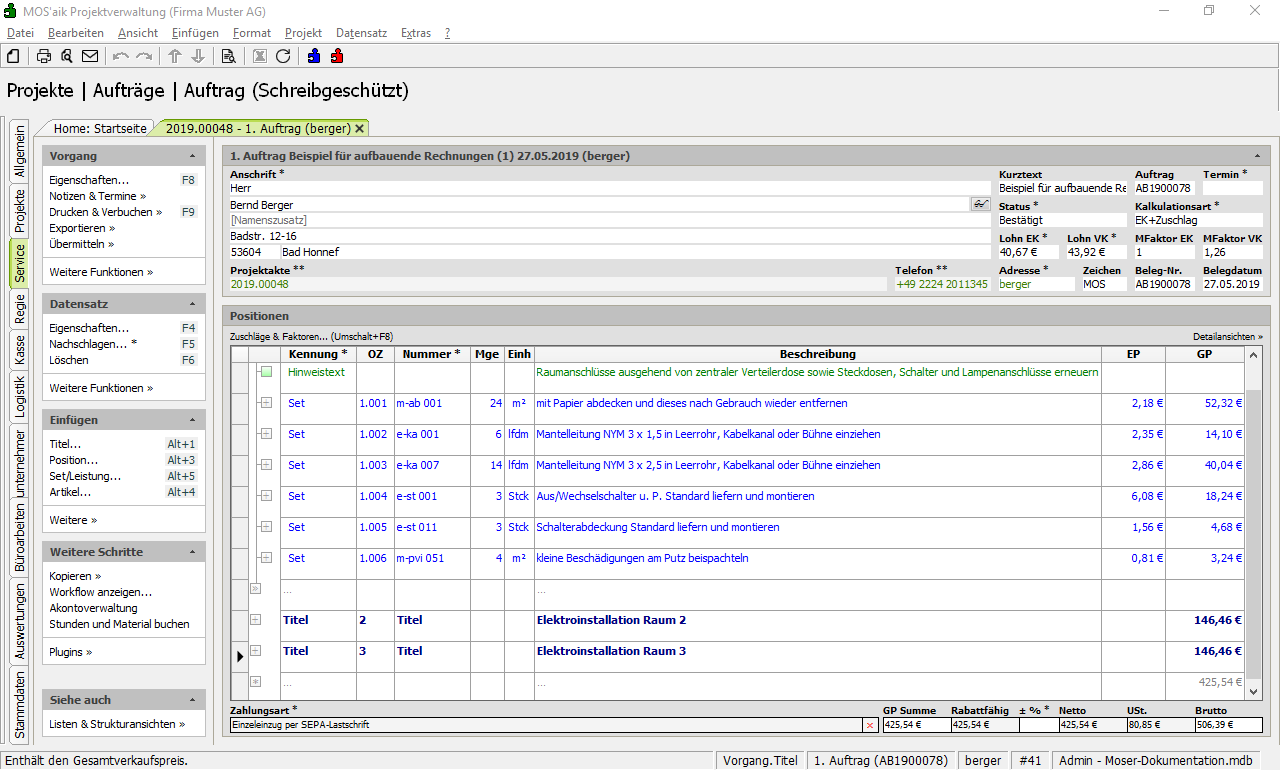Expand Set position 1.001 row
Screen dimensions: 1280x770
266,403
